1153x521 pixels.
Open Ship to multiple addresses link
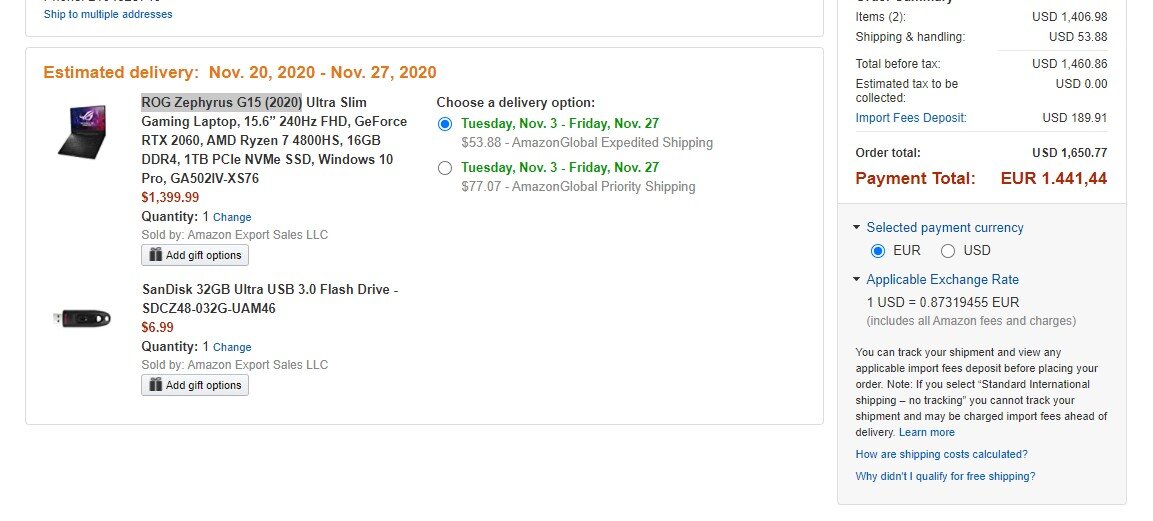click(x=108, y=14)
